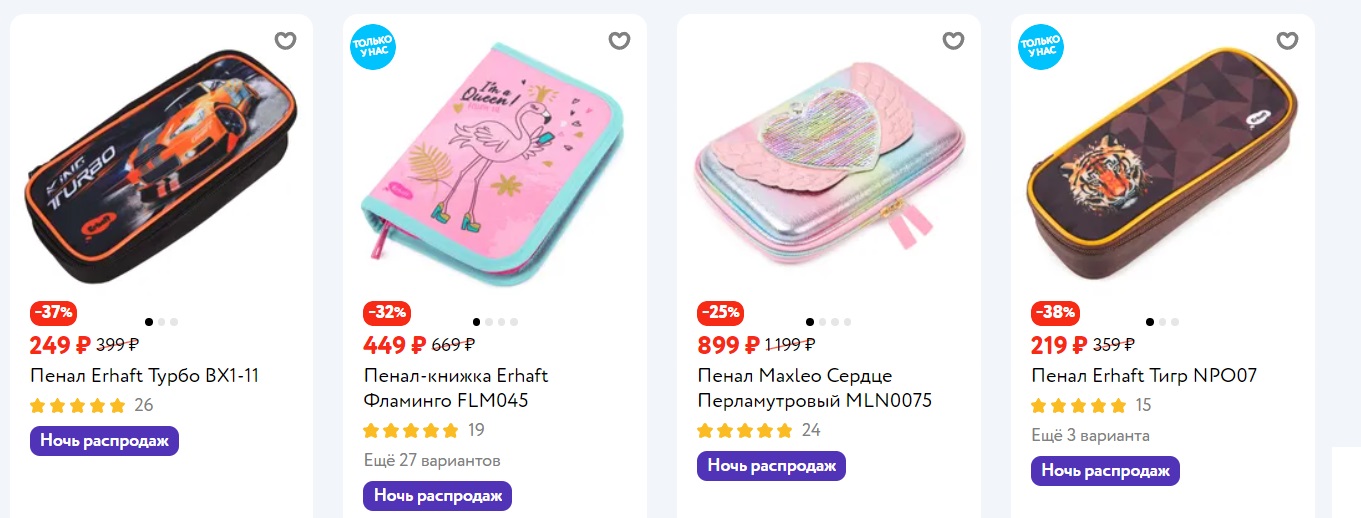The image size is (1361, 518).
Task: Click rating stars of Maxleo Сердце
Action: click(x=745, y=431)
